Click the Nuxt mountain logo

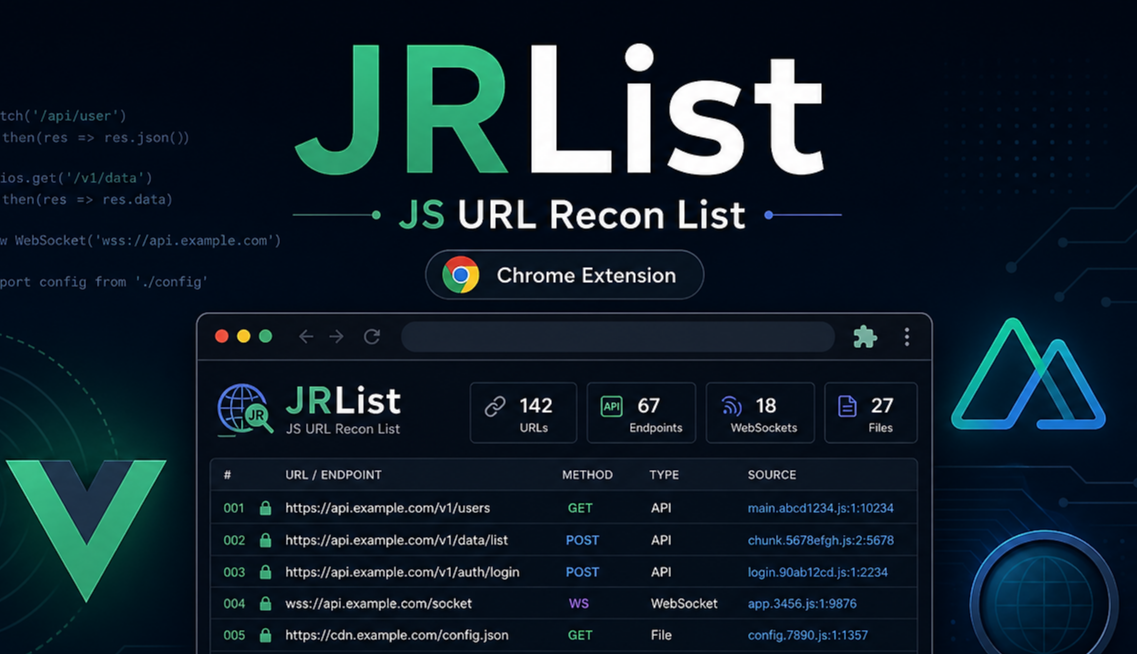(x=1028, y=374)
